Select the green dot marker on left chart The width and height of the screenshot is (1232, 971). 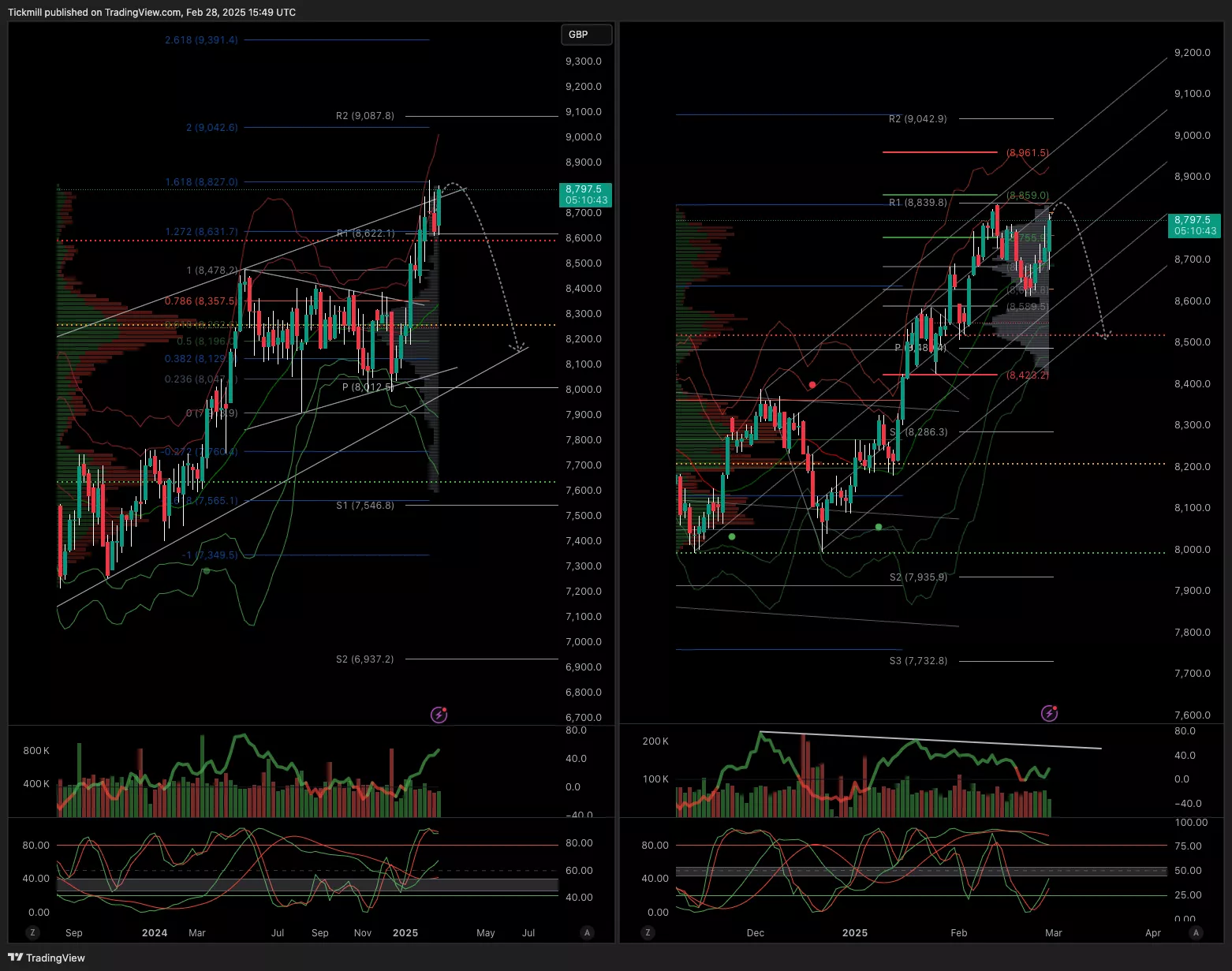tap(207, 570)
